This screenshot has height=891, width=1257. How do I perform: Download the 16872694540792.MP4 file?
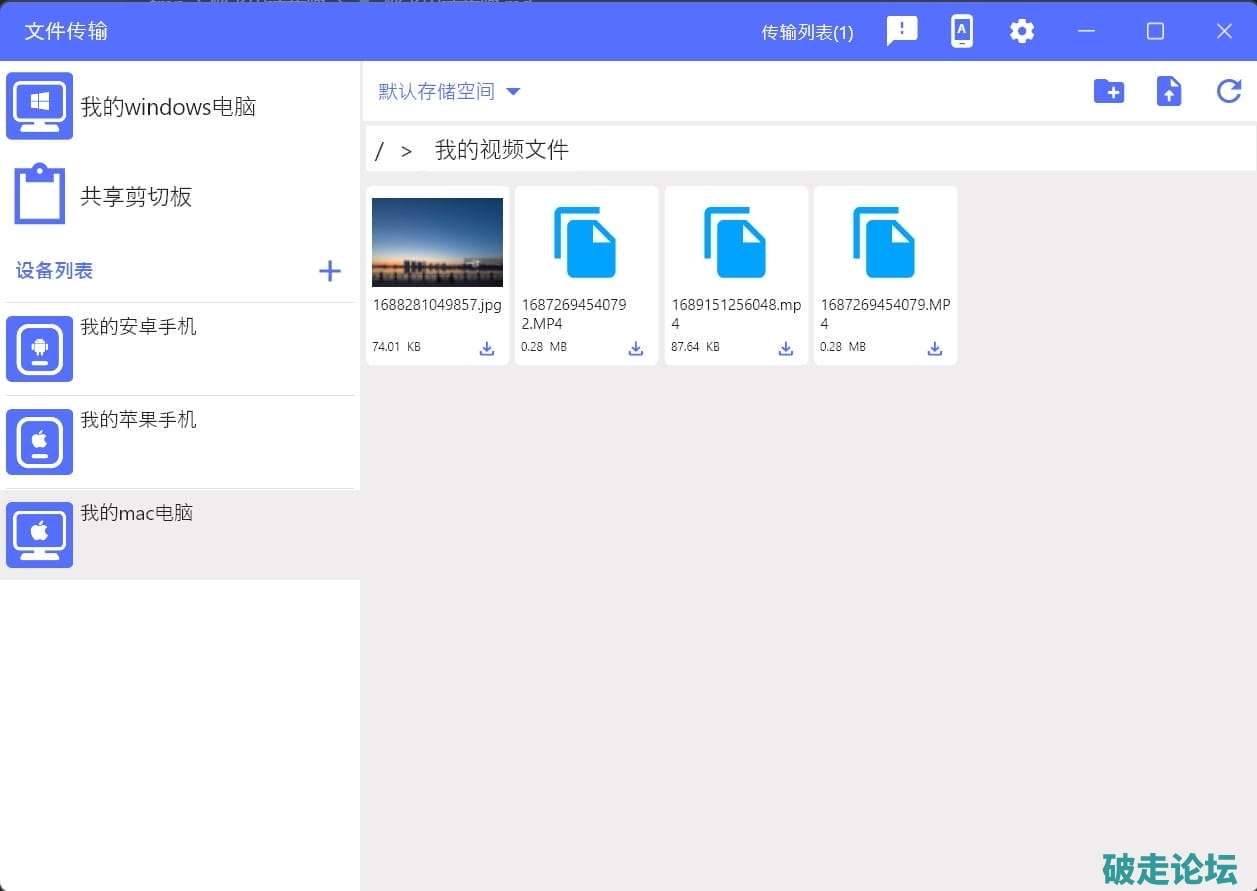pyautogui.click(x=635, y=348)
